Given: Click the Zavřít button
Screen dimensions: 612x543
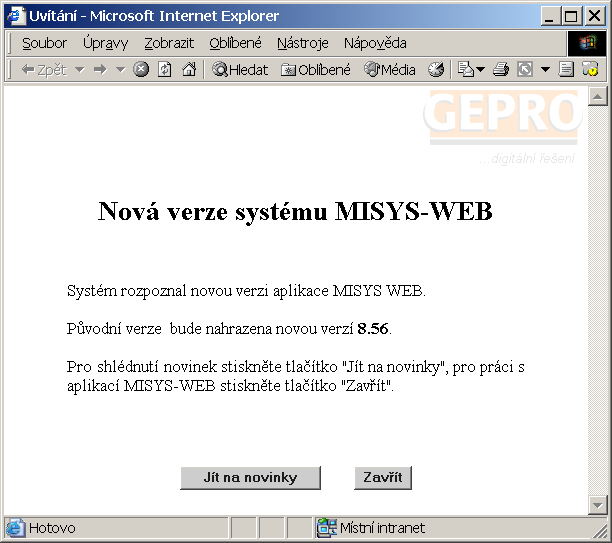Looking at the screenshot, I should click(x=382, y=477).
